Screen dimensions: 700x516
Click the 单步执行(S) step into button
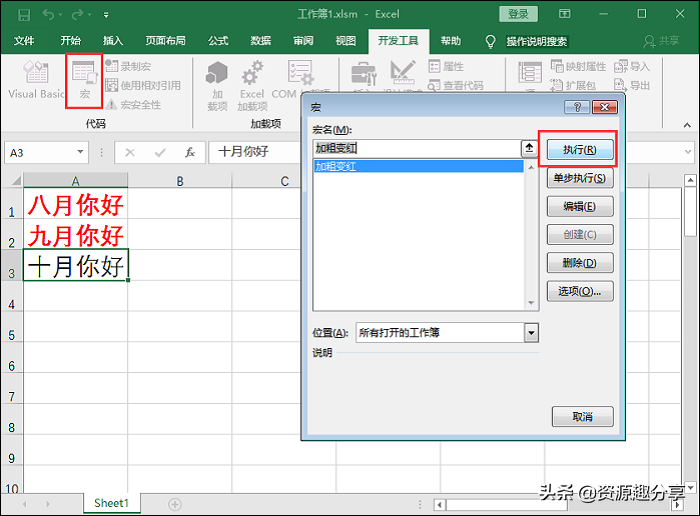coord(580,178)
